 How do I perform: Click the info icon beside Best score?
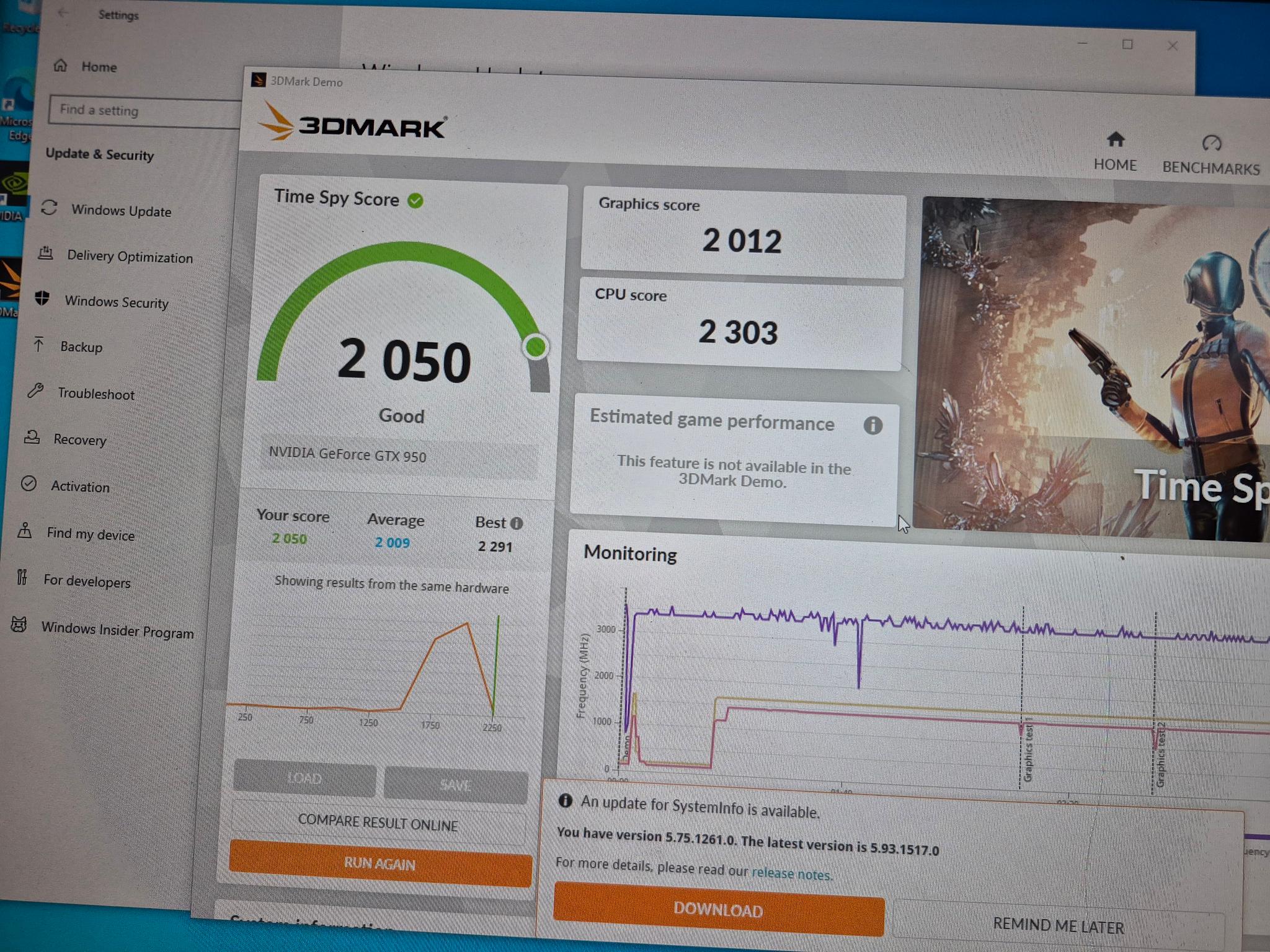(x=517, y=523)
